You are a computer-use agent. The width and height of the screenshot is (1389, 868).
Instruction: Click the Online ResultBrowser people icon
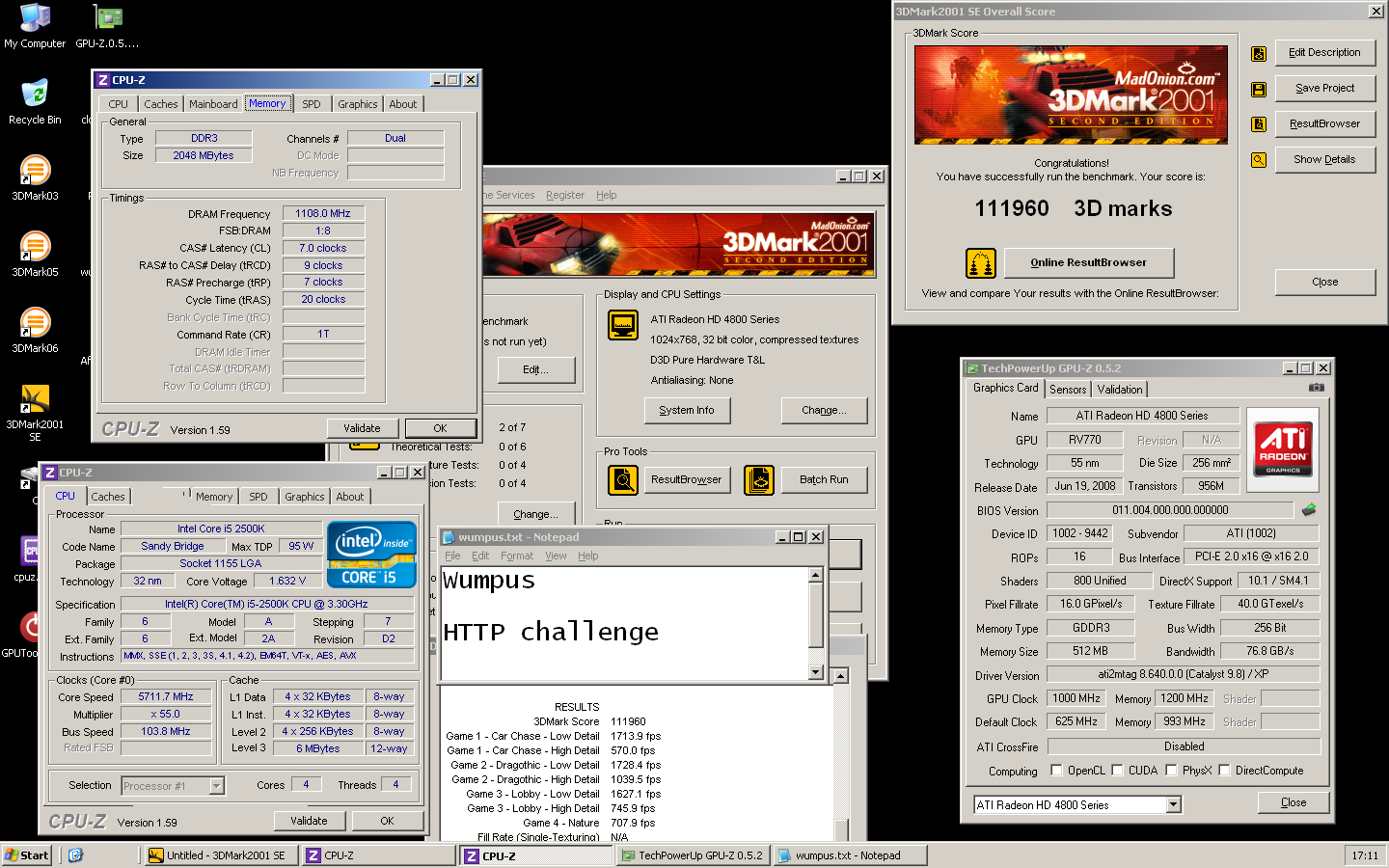[x=981, y=262]
